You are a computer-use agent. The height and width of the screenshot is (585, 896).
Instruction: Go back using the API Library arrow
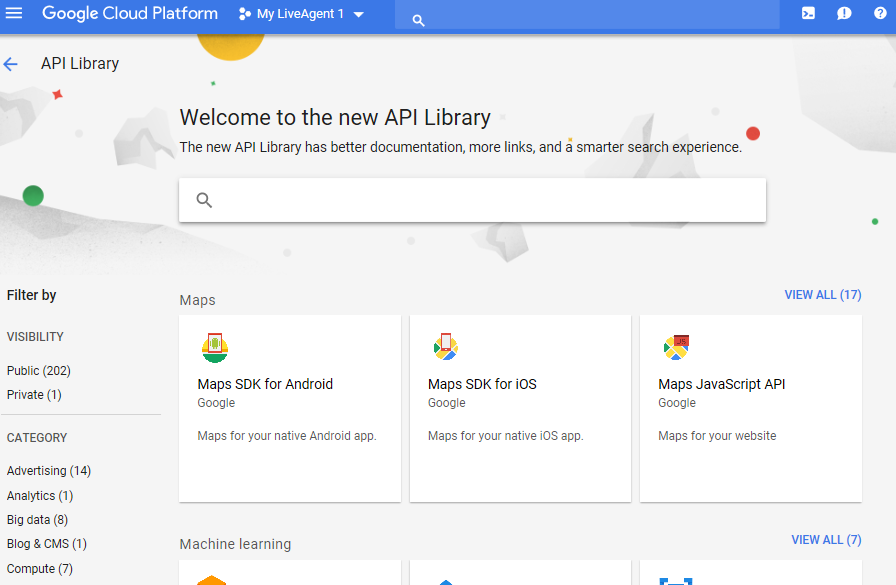point(10,64)
